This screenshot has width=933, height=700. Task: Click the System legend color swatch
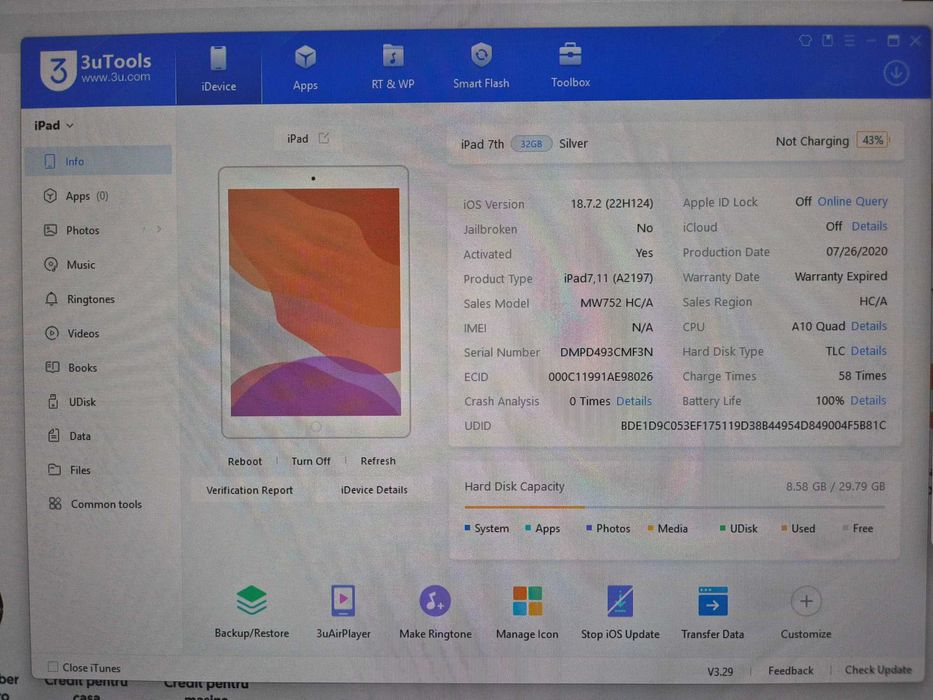click(x=467, y=527)
